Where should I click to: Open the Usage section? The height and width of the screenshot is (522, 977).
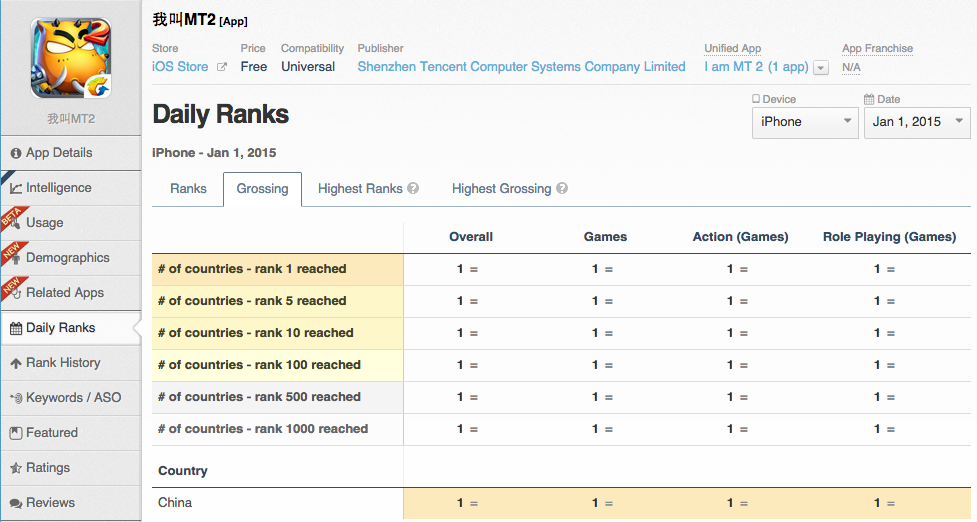pos(71,223)
